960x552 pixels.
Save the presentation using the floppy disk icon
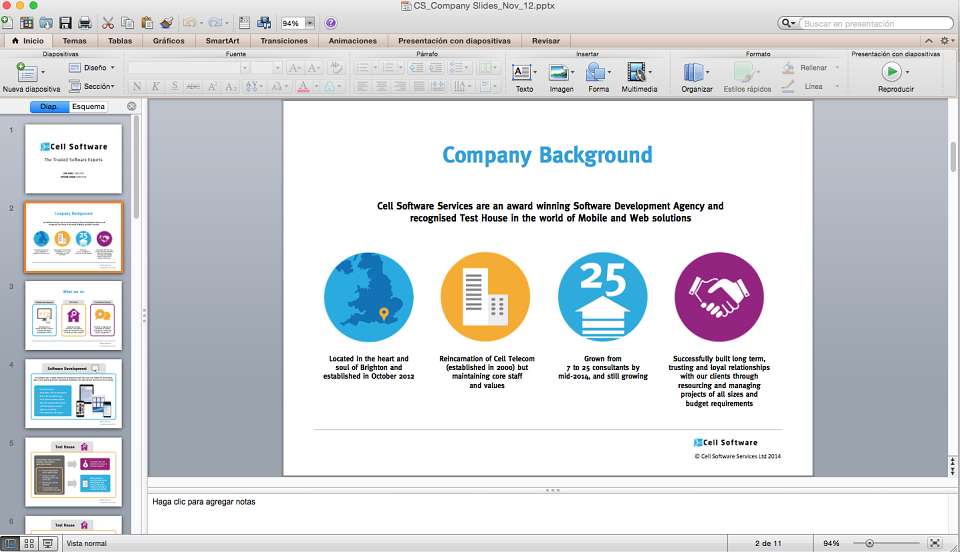[66, 23]
